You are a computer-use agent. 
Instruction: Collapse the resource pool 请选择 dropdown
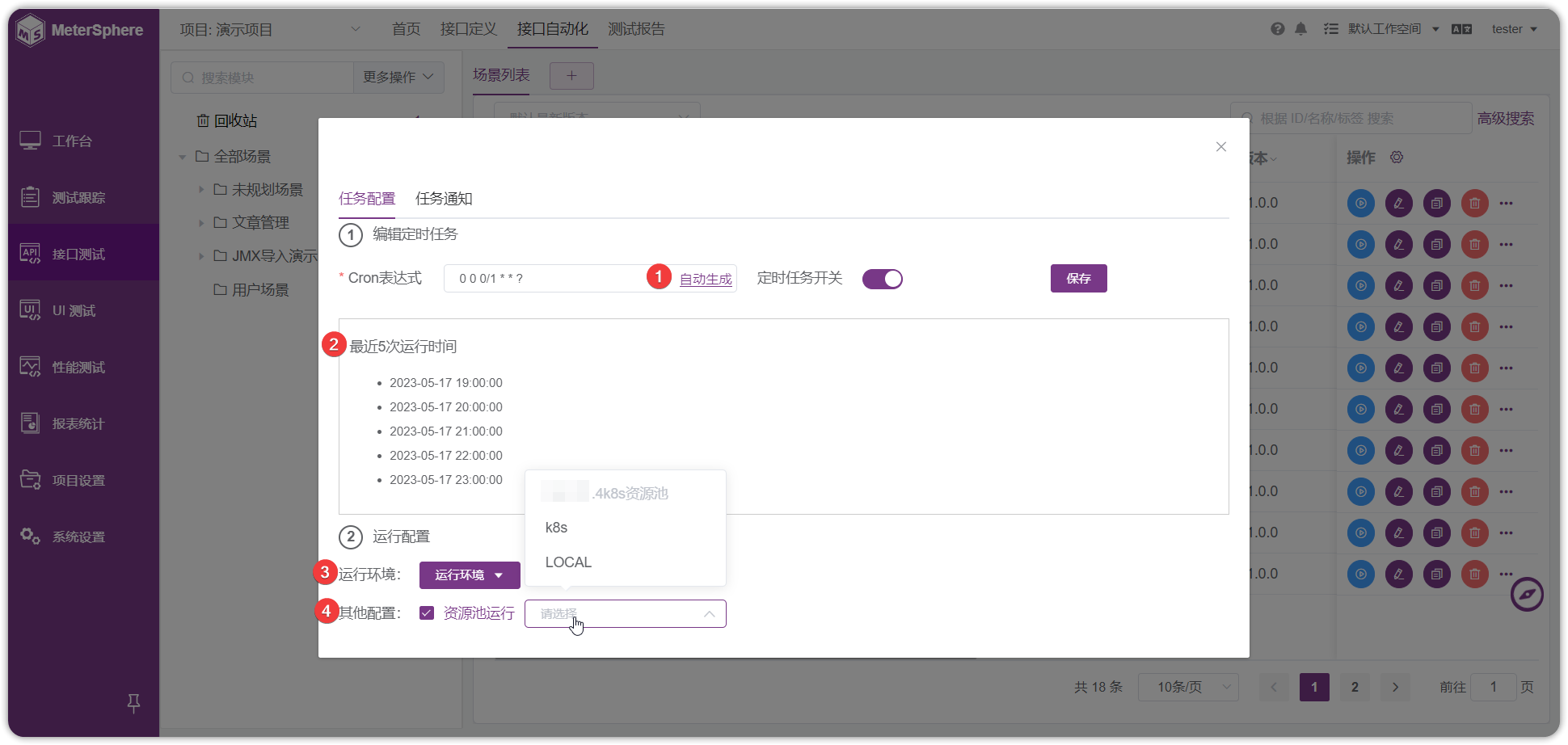pos(626,614)
